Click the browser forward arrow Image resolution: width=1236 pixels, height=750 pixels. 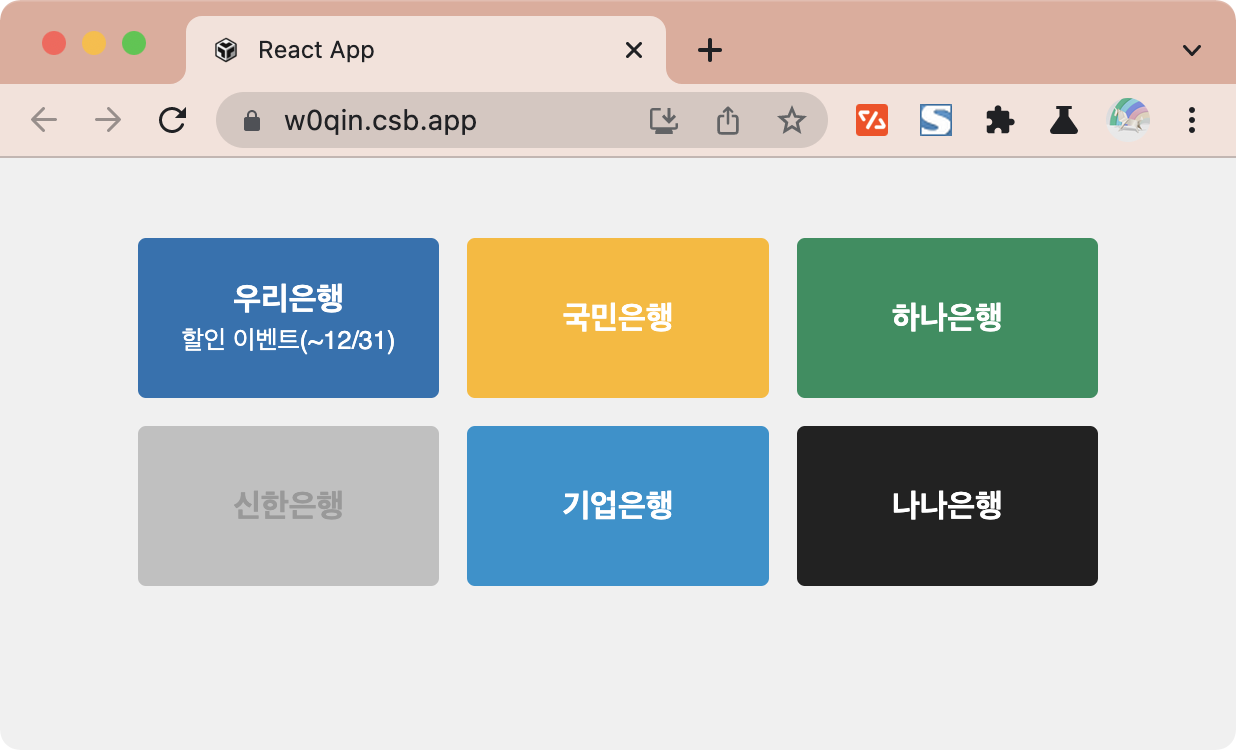coord(108,121)
